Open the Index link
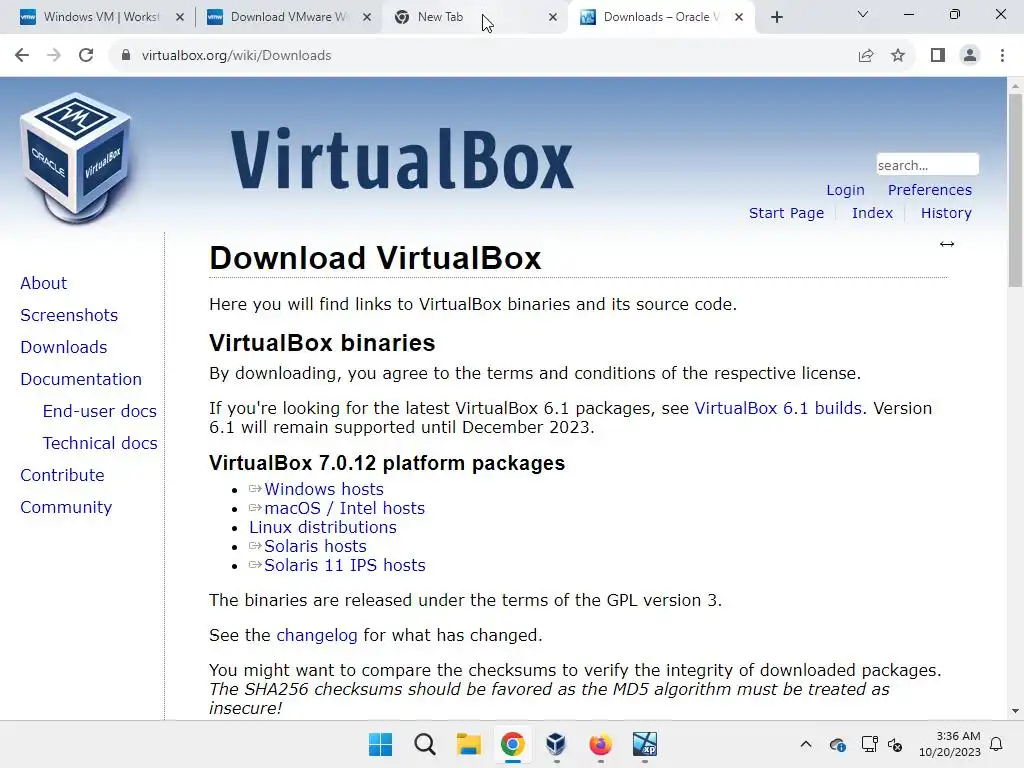The width and height of the screenshot is (1024, 768). tap(872, 213)
